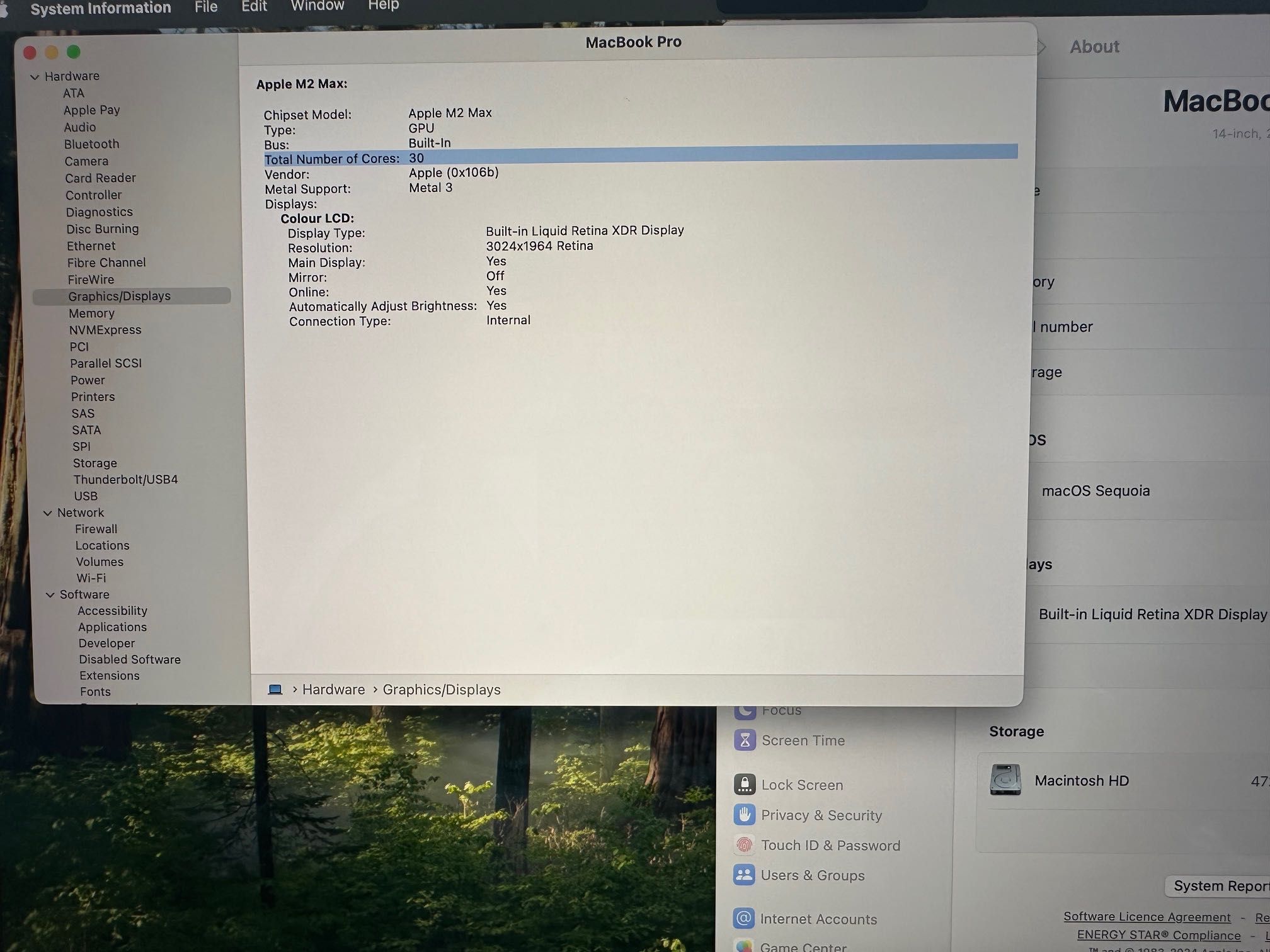Collapse the Hardware section chevron
Image resolution: width=1270 pixels, height=952 pixels.
coord(35,77)
